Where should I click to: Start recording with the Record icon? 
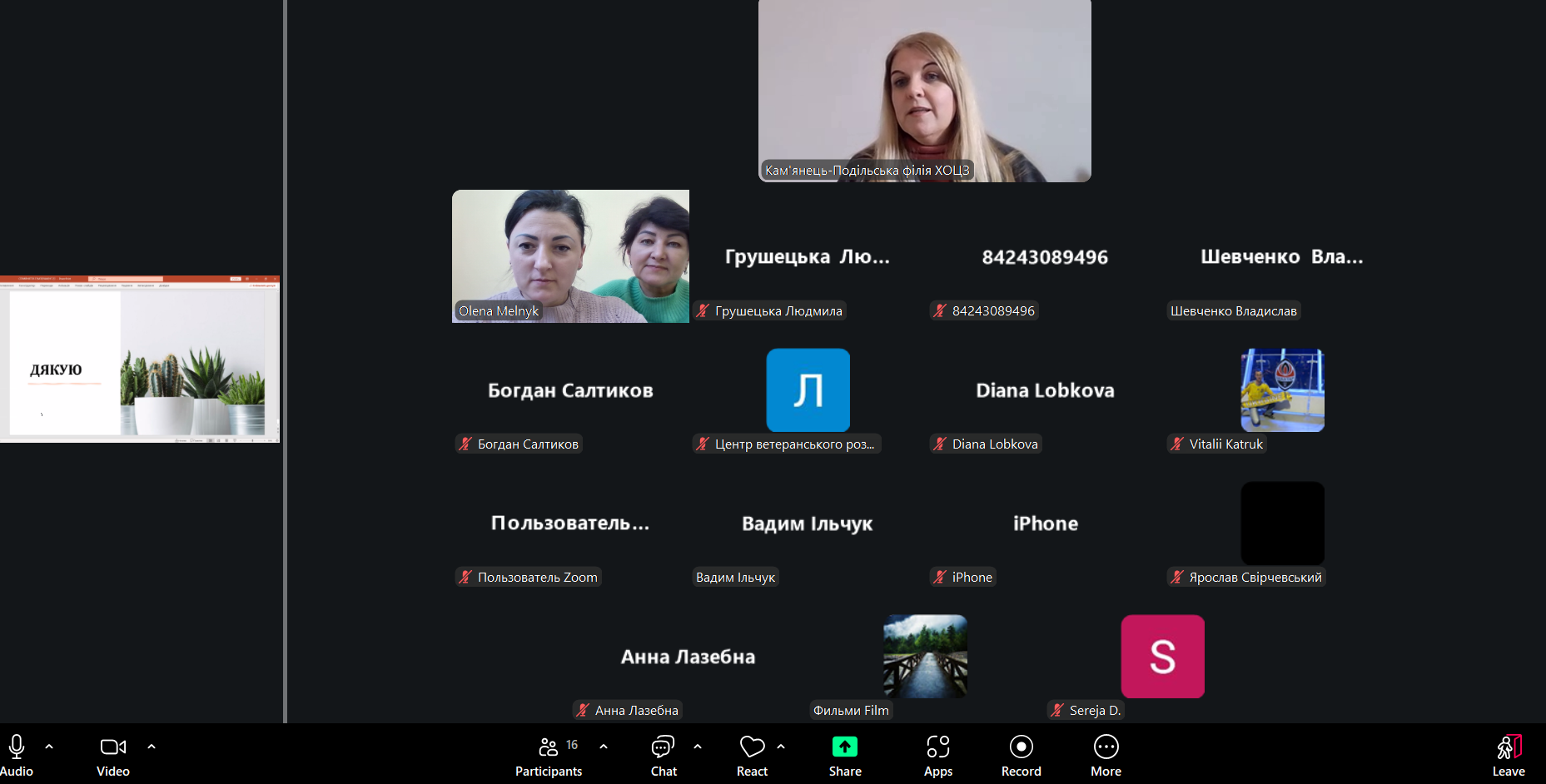[x=1021, y=747]
